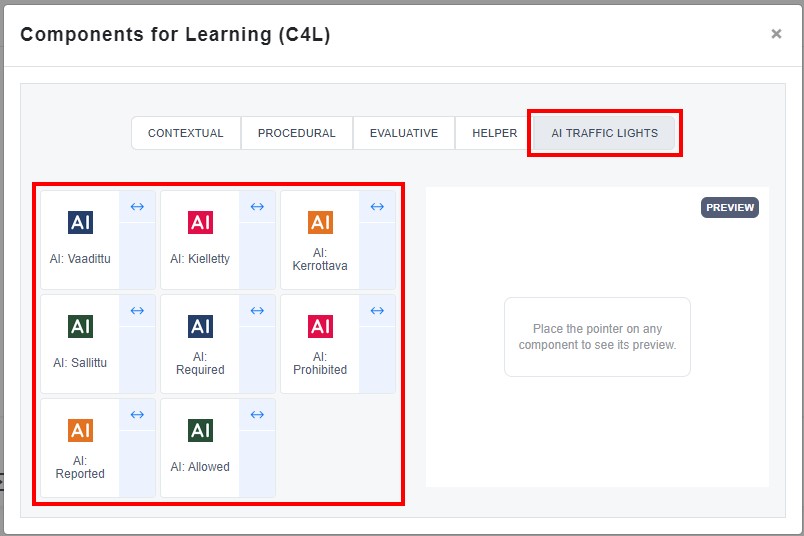Viewport: 804px width, 536px height.
Task: Select the AI: Vaadittu component icon
Action: 81,222
